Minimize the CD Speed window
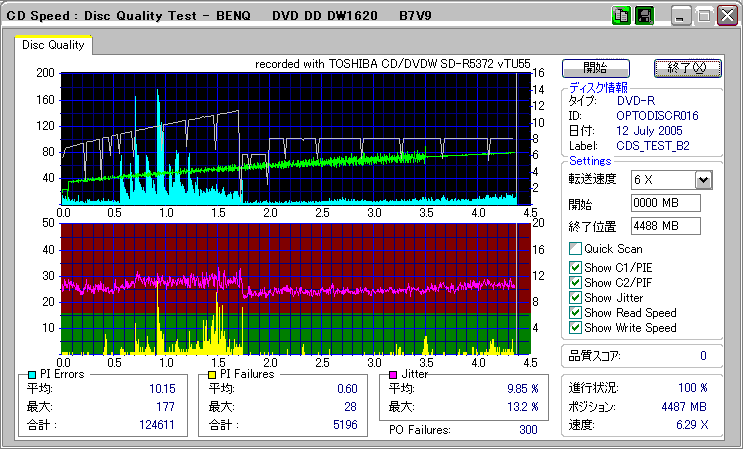This screenshot has width=743, height=449. (x=681, y=17)
